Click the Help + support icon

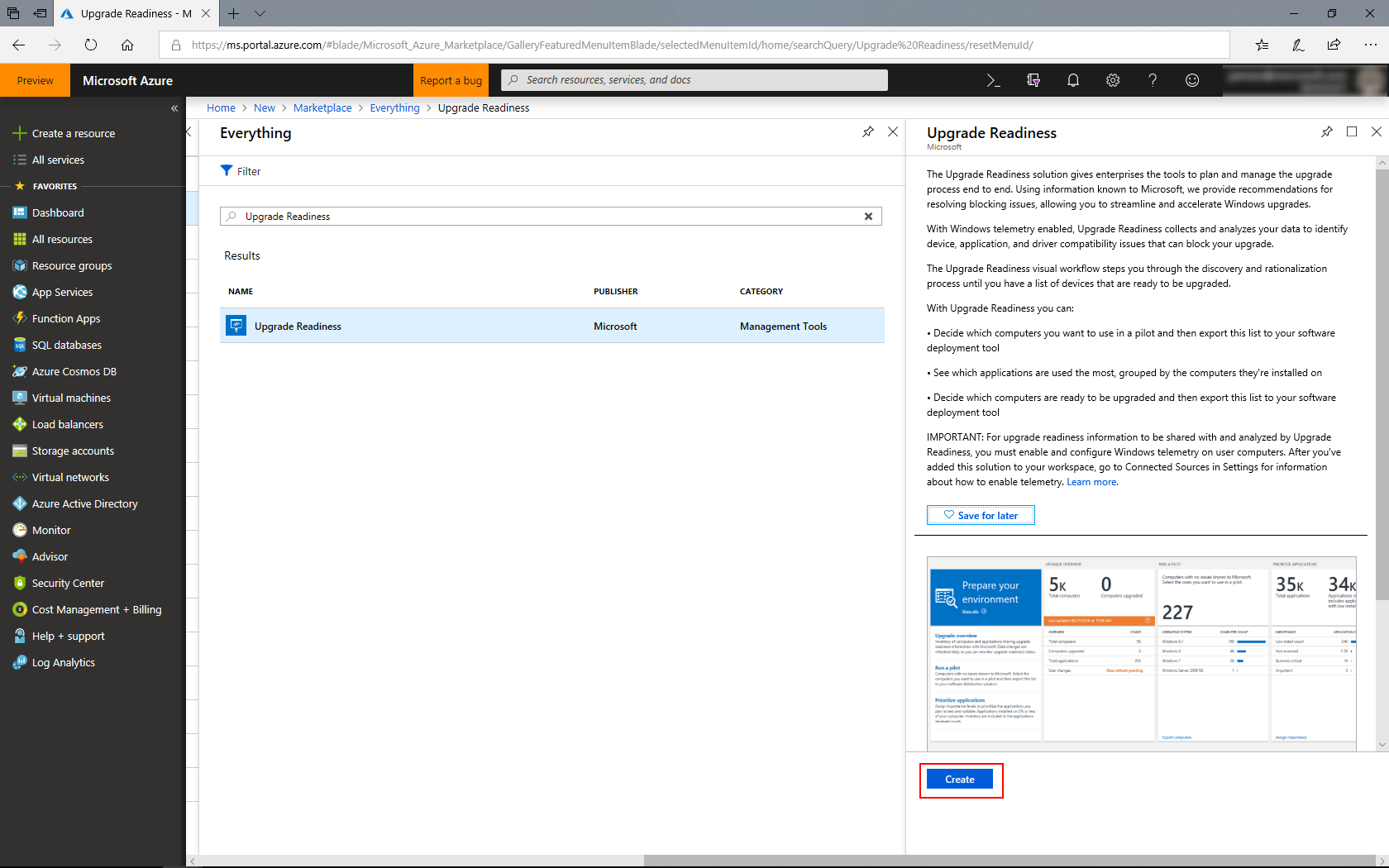pyautogui.click(x=20, y=636)
